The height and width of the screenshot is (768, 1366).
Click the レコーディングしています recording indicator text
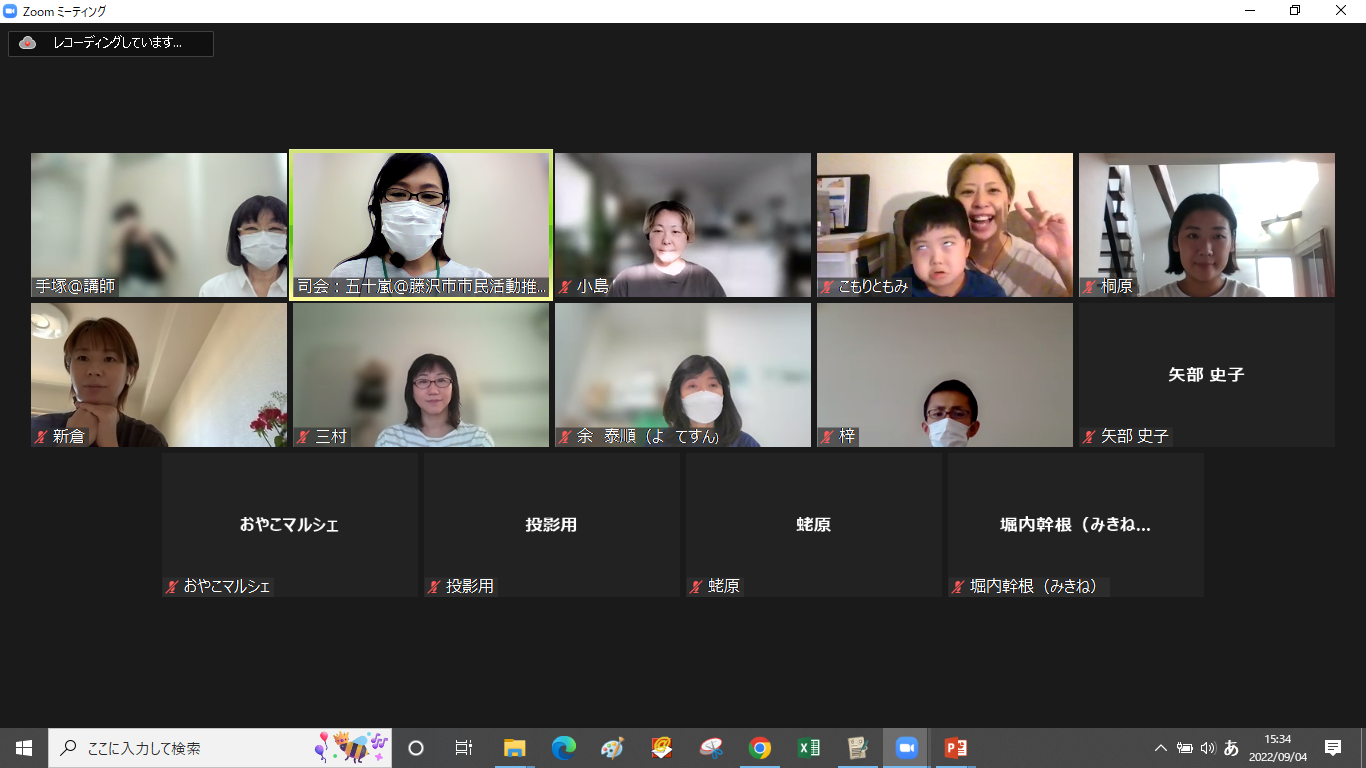coord(117,43)
